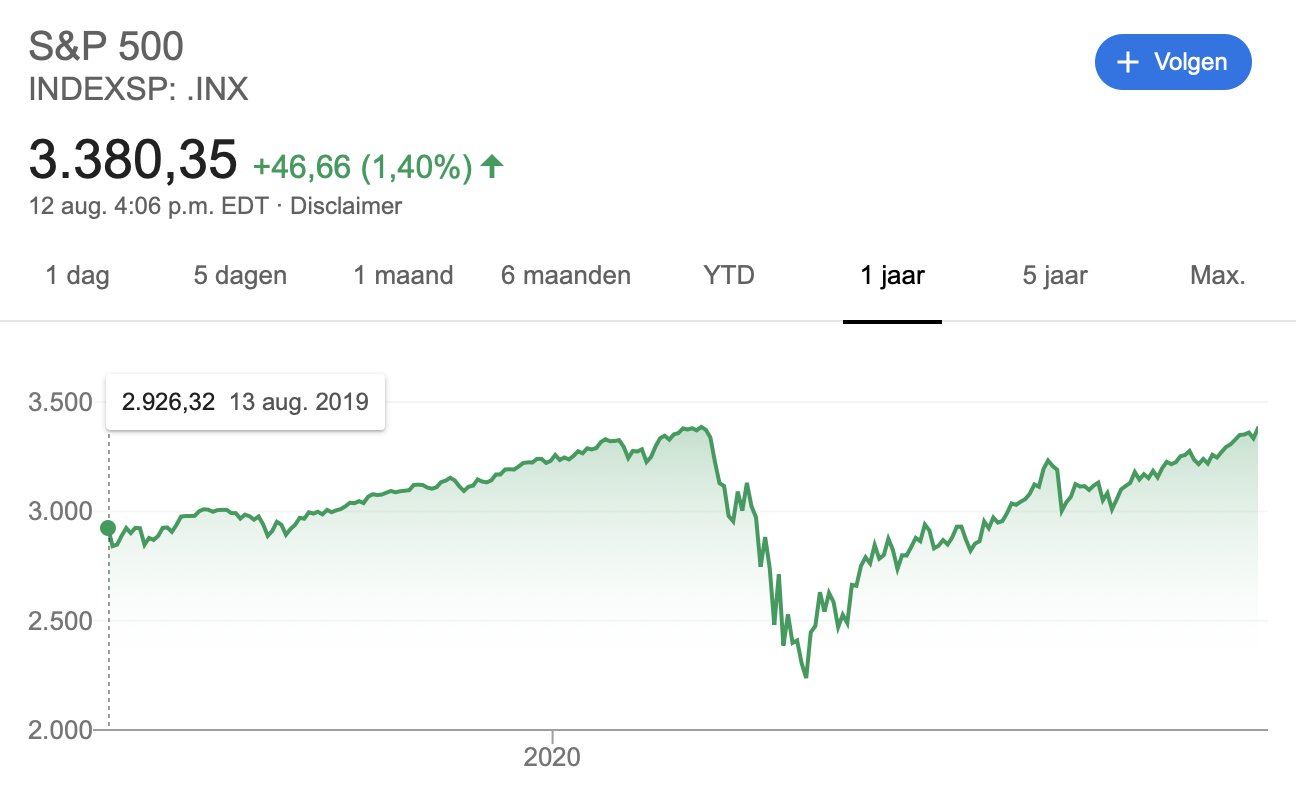The width and height of the screenshot is (1296, 796).
Task: Click the 2020 label on the x-axis
Action: point(552,758)
